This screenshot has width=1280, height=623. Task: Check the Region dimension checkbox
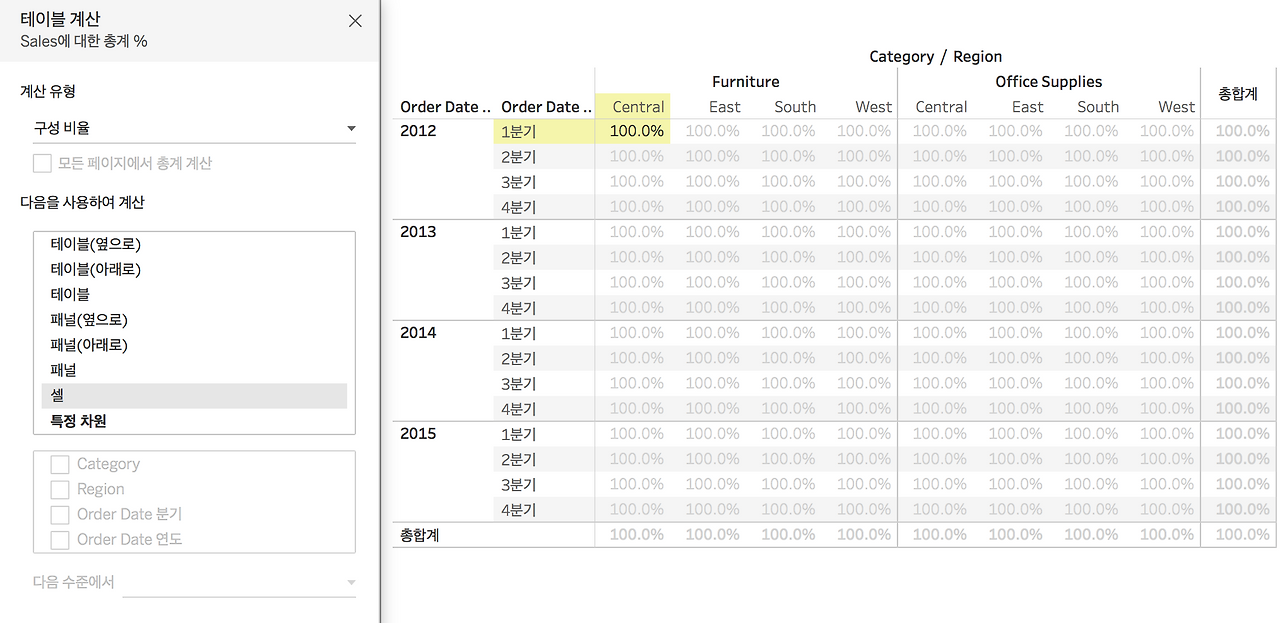60,489
